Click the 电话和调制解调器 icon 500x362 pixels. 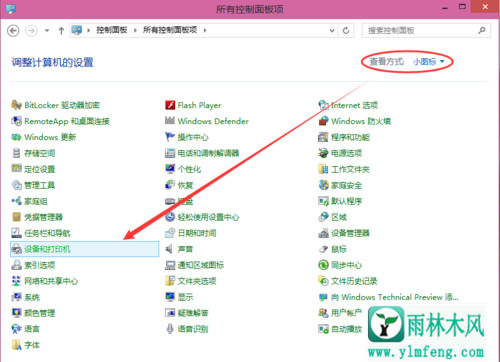point(170,153)
